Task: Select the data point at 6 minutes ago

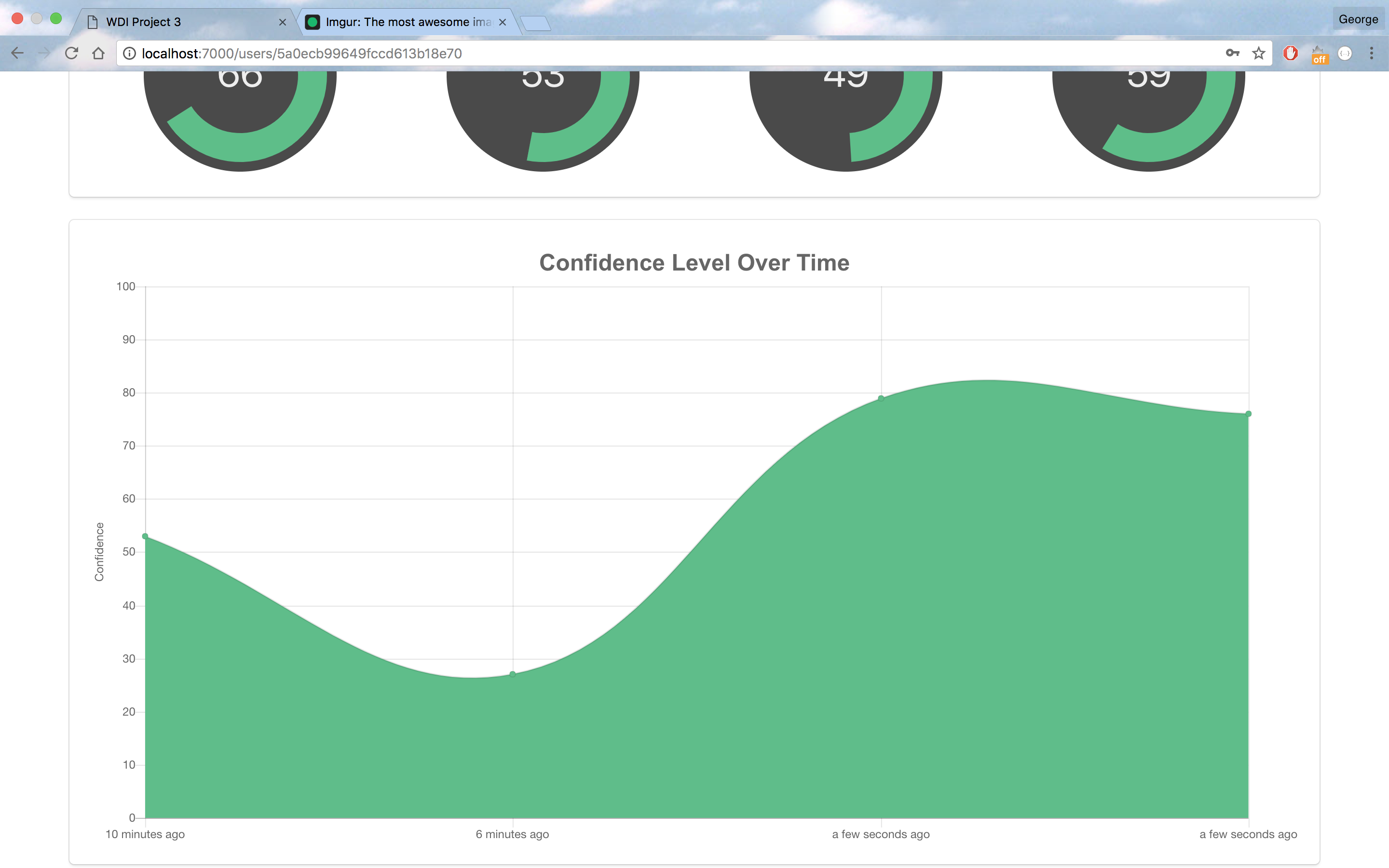Action: point(513,674)
